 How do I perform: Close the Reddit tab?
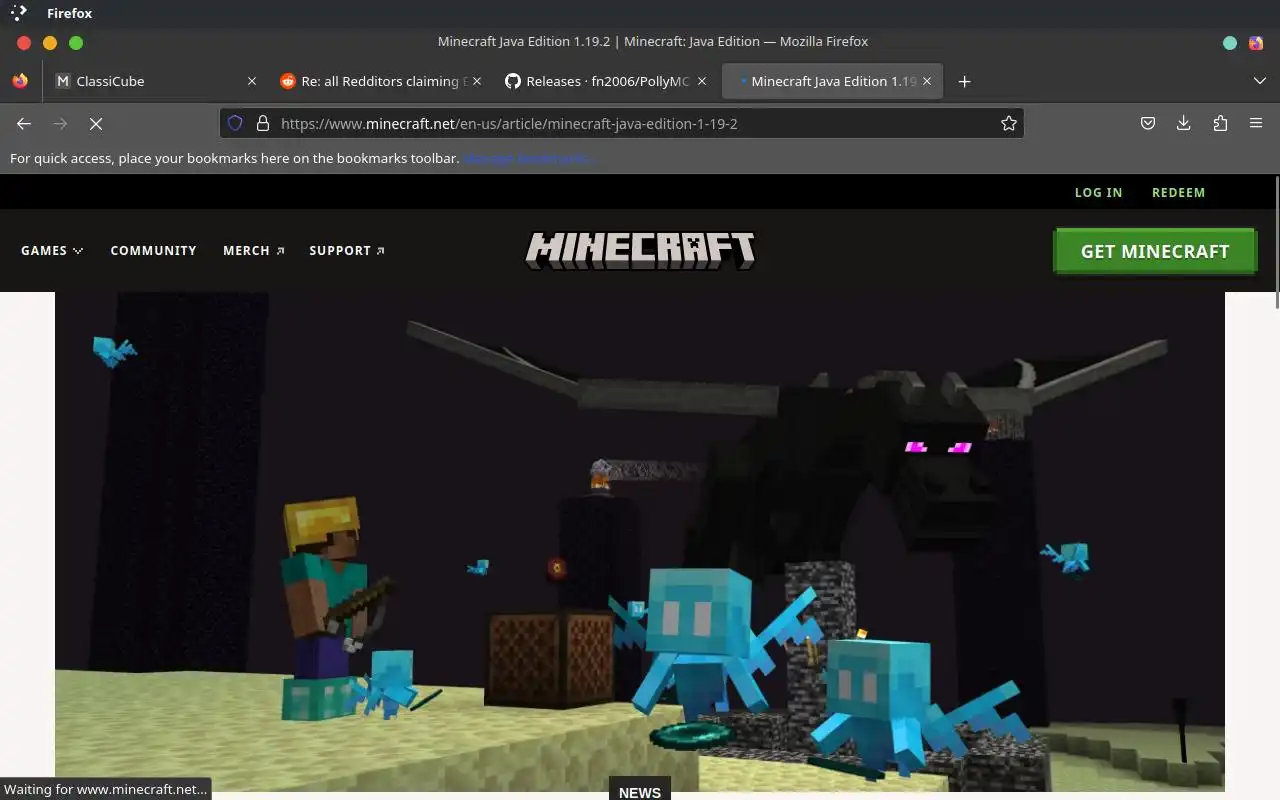(x=477, y=81)
